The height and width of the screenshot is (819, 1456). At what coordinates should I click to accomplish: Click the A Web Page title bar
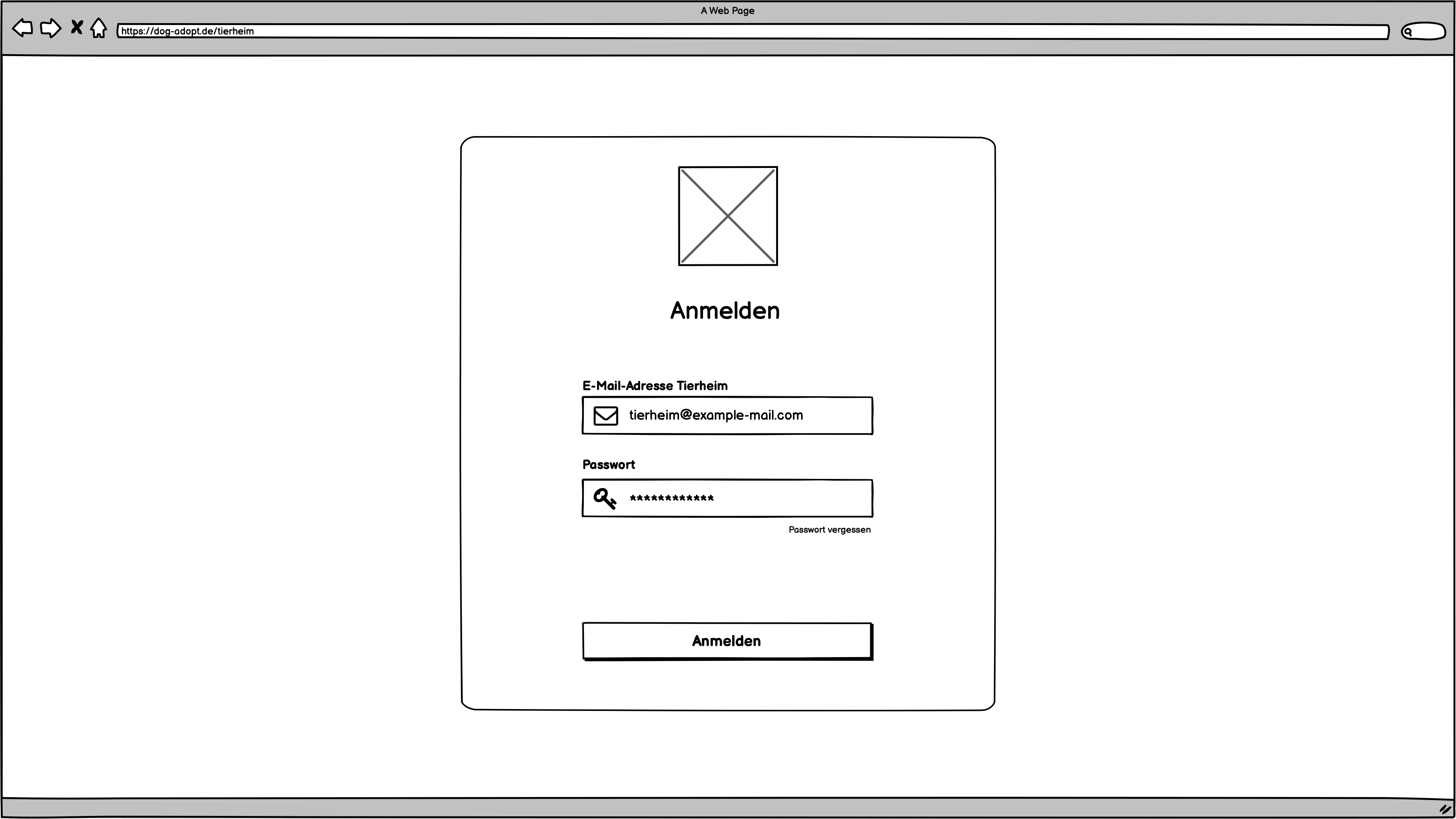[x=728, y=10]
